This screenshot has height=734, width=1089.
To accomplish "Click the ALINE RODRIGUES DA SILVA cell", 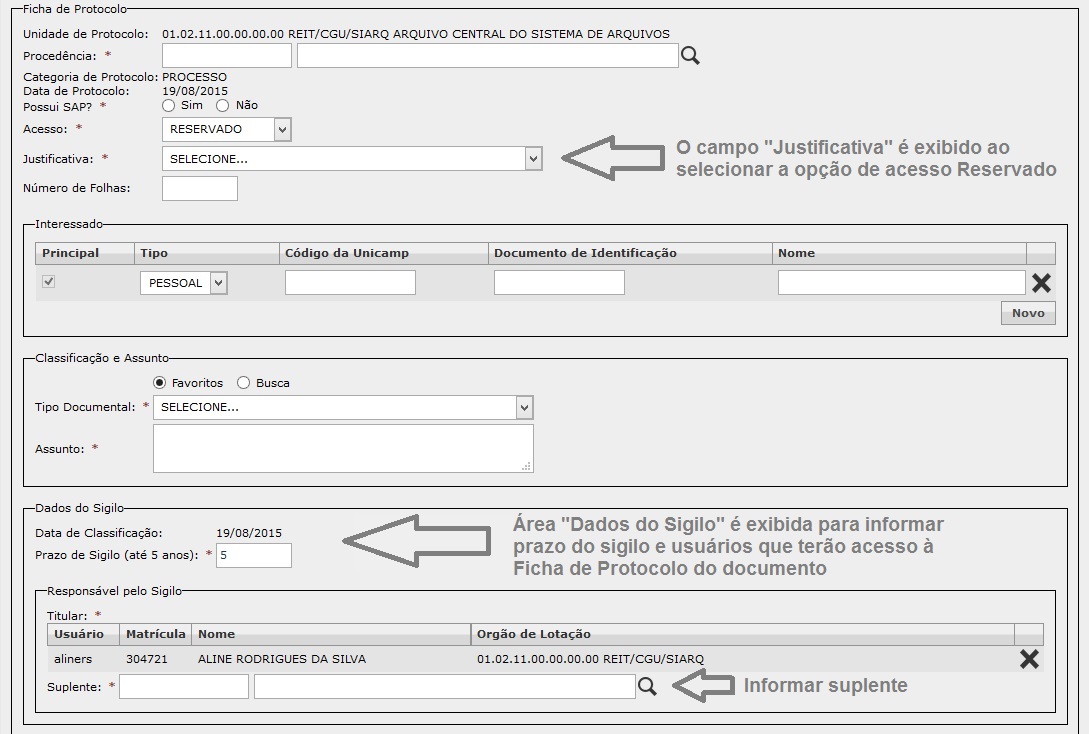I will [x=282, y=659].
